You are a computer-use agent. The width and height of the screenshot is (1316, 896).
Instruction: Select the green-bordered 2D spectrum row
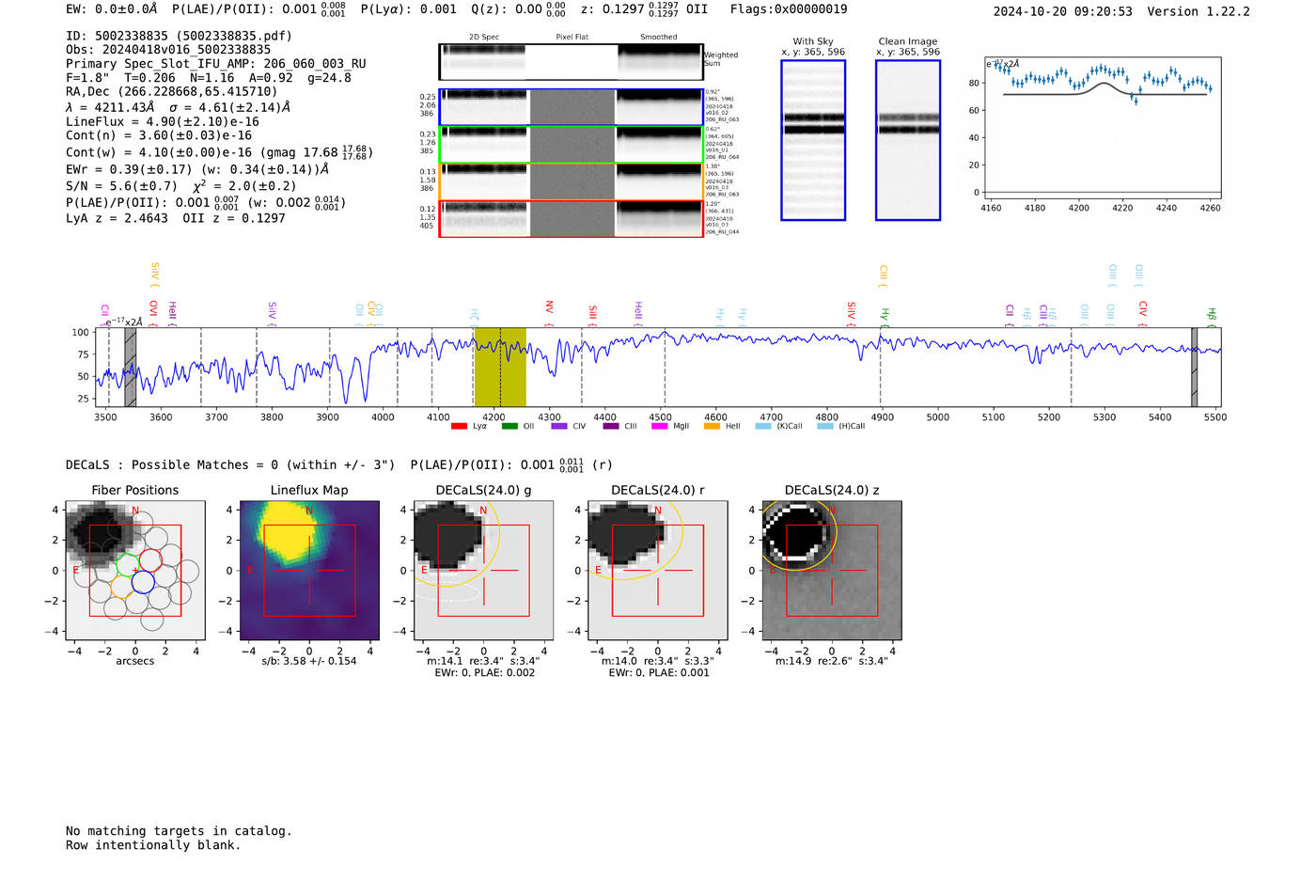571,144
